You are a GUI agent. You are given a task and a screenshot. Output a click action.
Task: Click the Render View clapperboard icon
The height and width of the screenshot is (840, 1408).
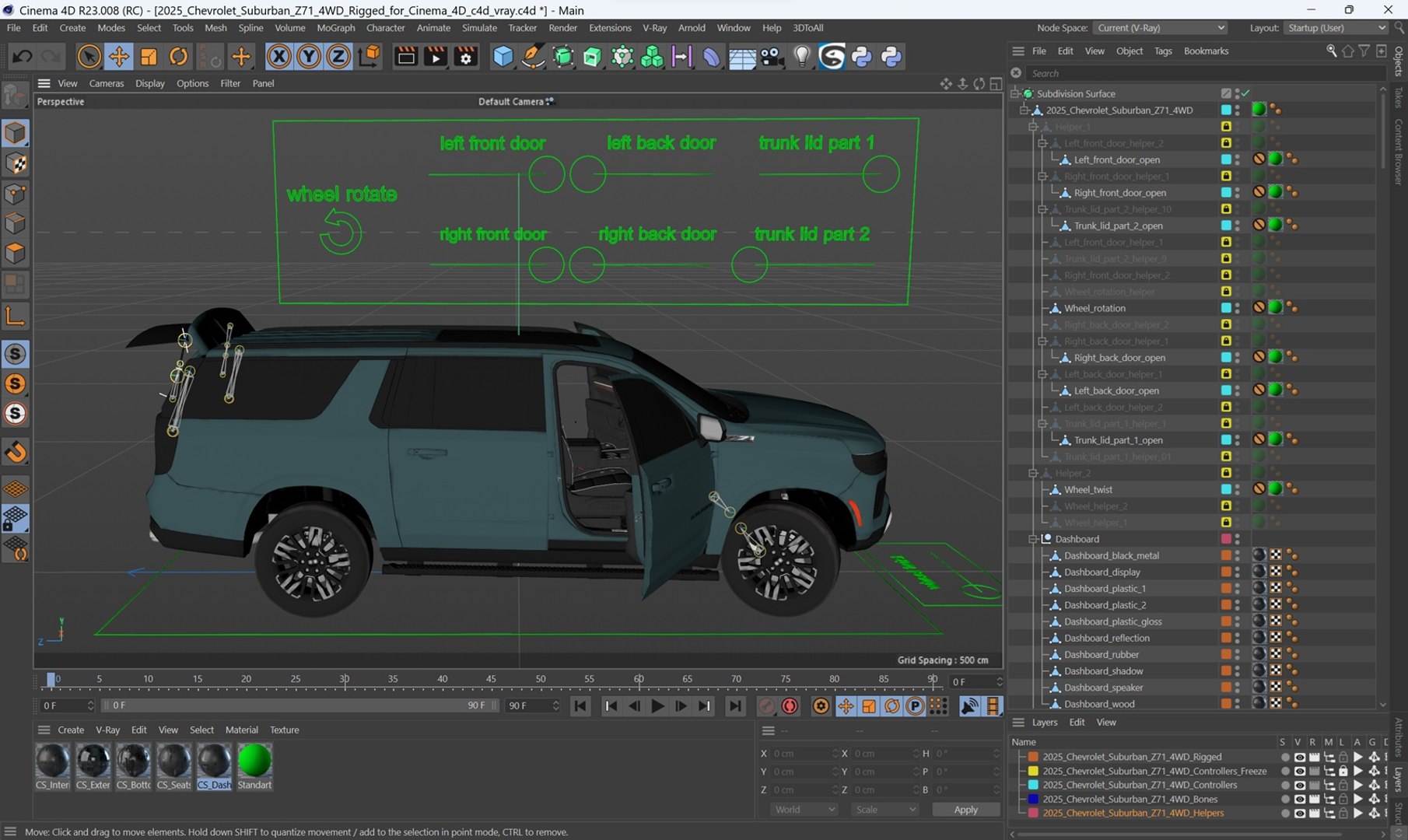[405, 56]
